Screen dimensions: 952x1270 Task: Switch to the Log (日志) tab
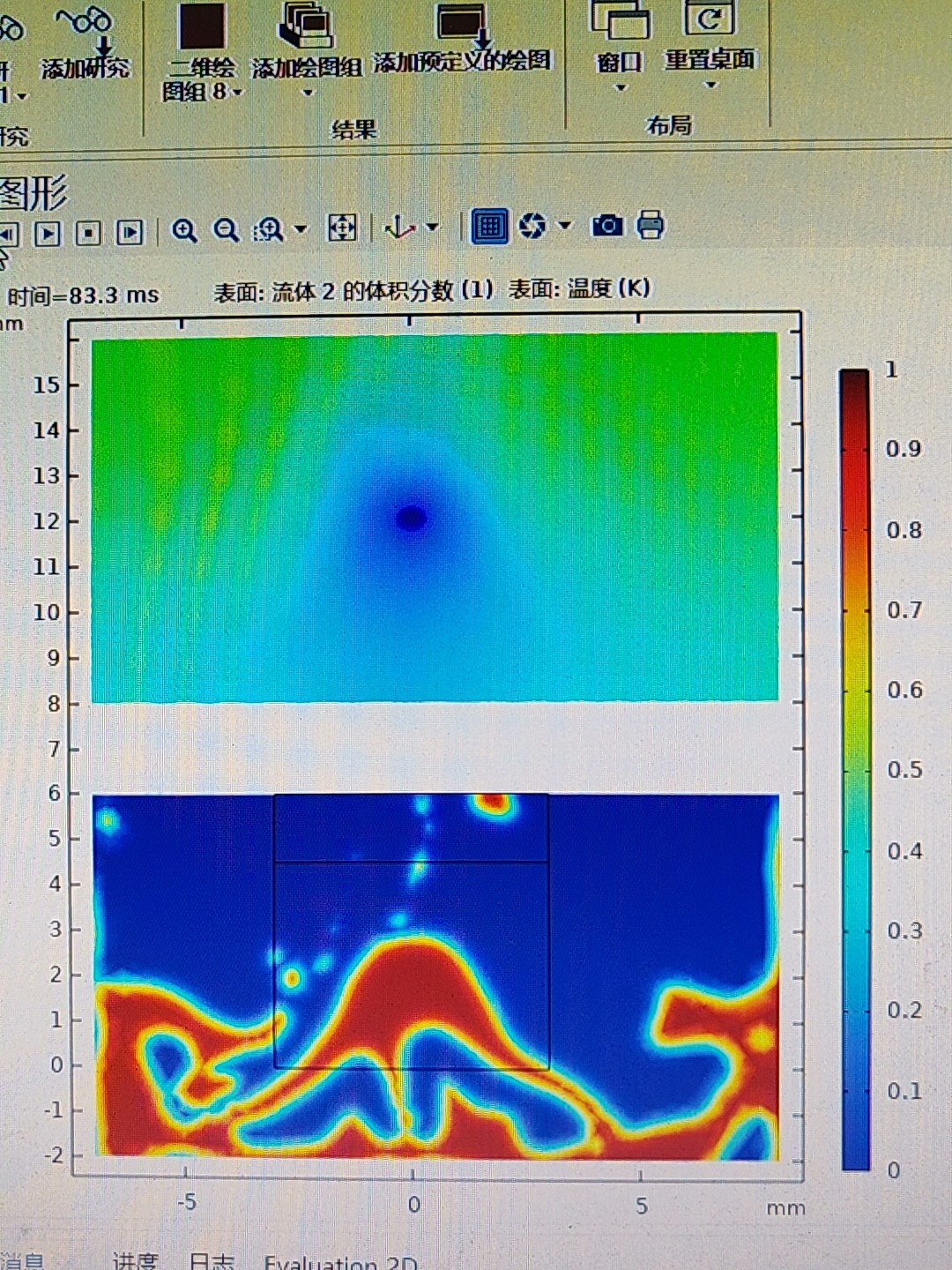(x=212, y=1261)
